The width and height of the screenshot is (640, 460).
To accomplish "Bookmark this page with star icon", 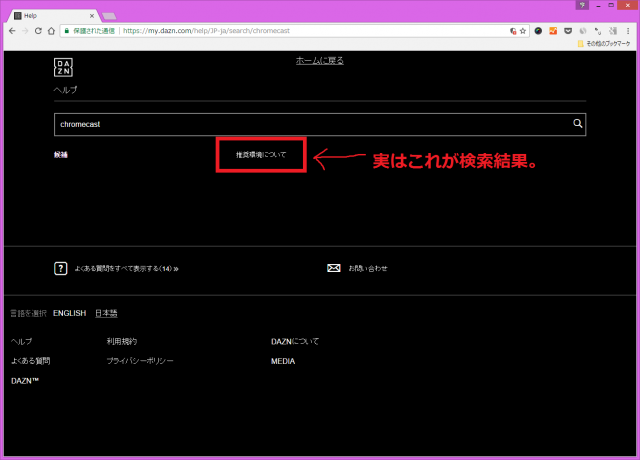I will click(x=523, y=31).
